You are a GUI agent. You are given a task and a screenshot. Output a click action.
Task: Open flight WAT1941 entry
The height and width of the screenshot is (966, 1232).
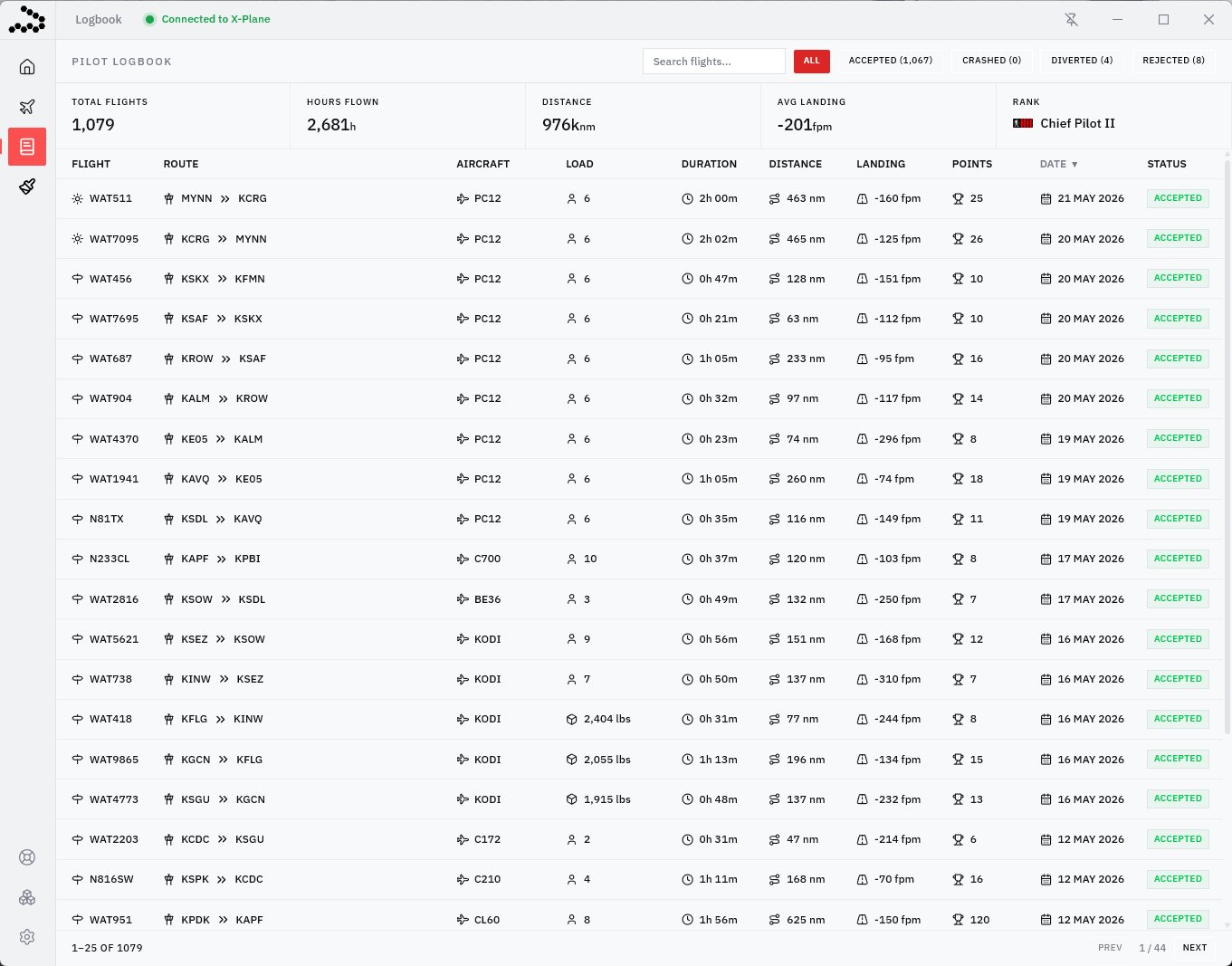(639, 479)
